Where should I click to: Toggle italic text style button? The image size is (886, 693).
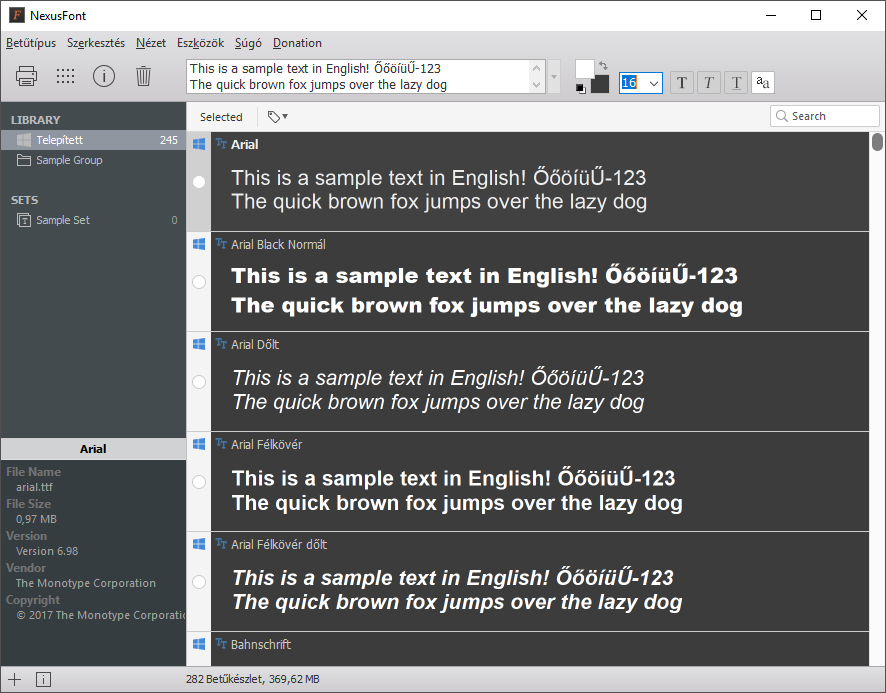(x=709, y=83)
